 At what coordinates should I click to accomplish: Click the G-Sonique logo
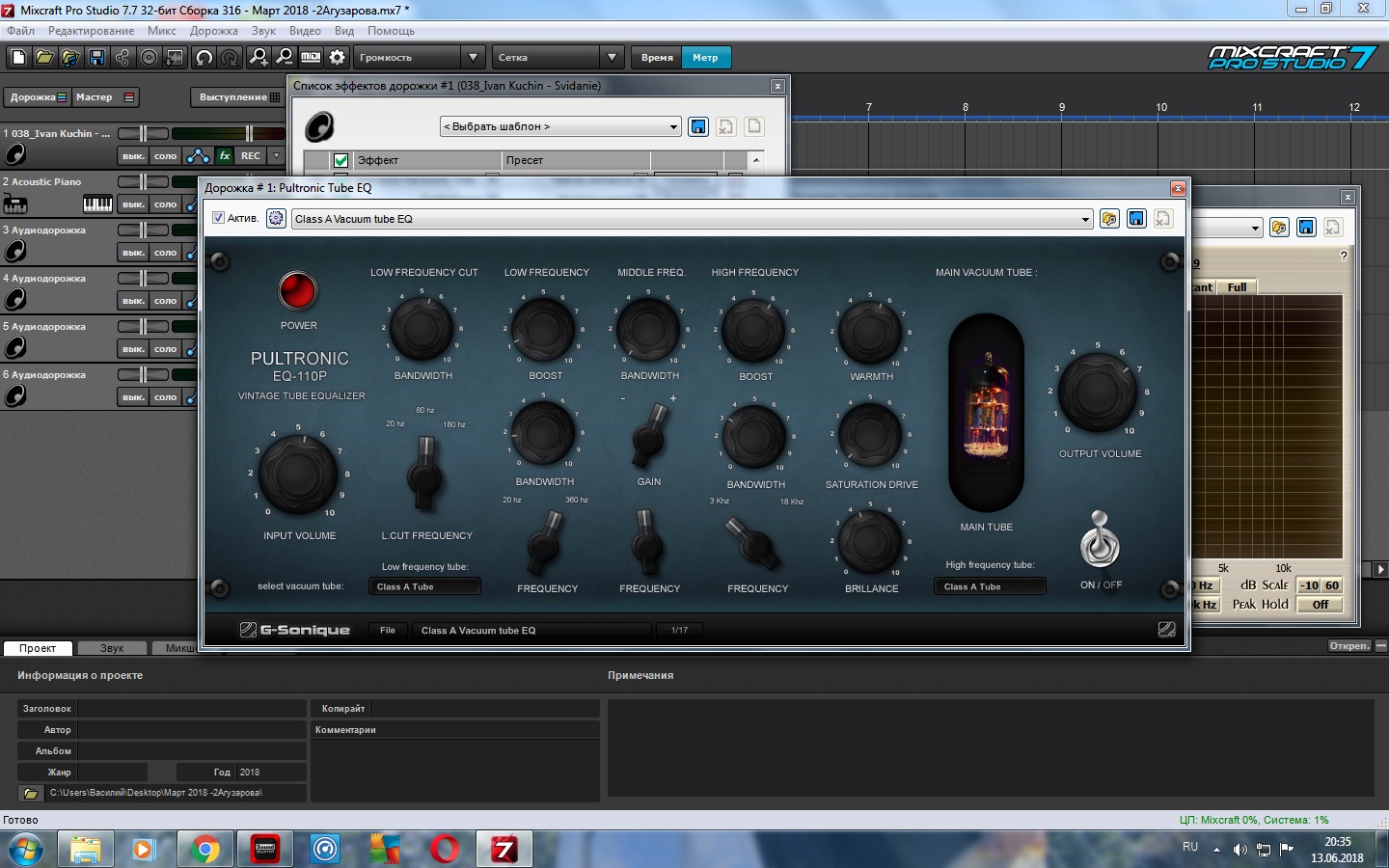tap(295, 630)
